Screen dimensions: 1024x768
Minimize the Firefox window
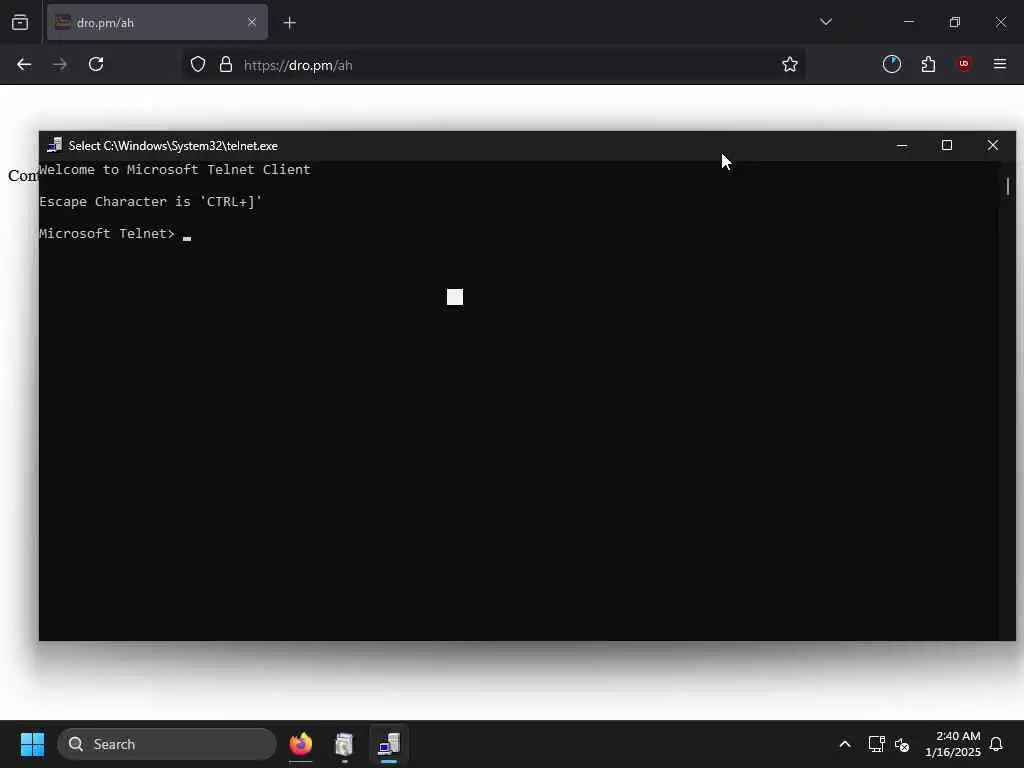tap(908, 22)
